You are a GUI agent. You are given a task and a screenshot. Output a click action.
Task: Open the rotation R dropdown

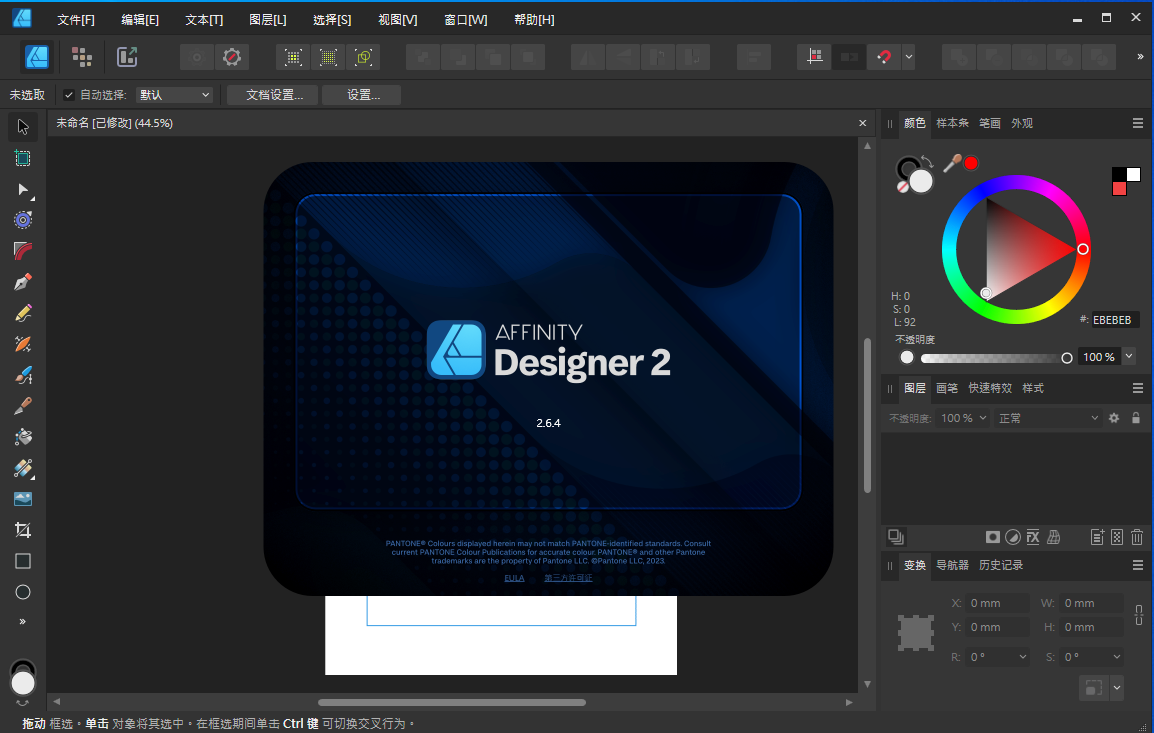pyautogui.click(x=1023, y=656)
